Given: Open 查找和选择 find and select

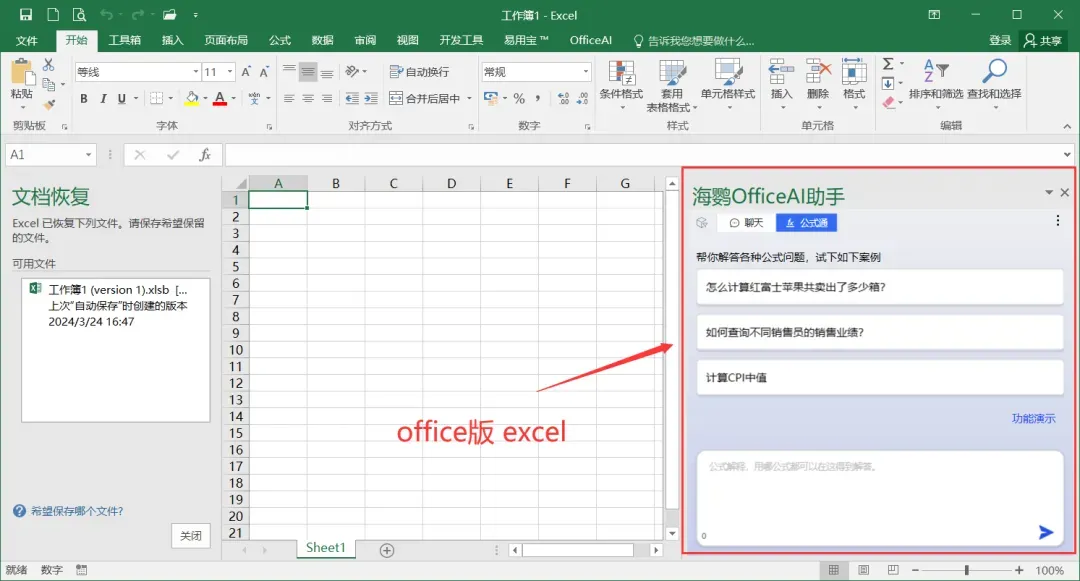Looking at the screenshot, I should pos(994,84).
